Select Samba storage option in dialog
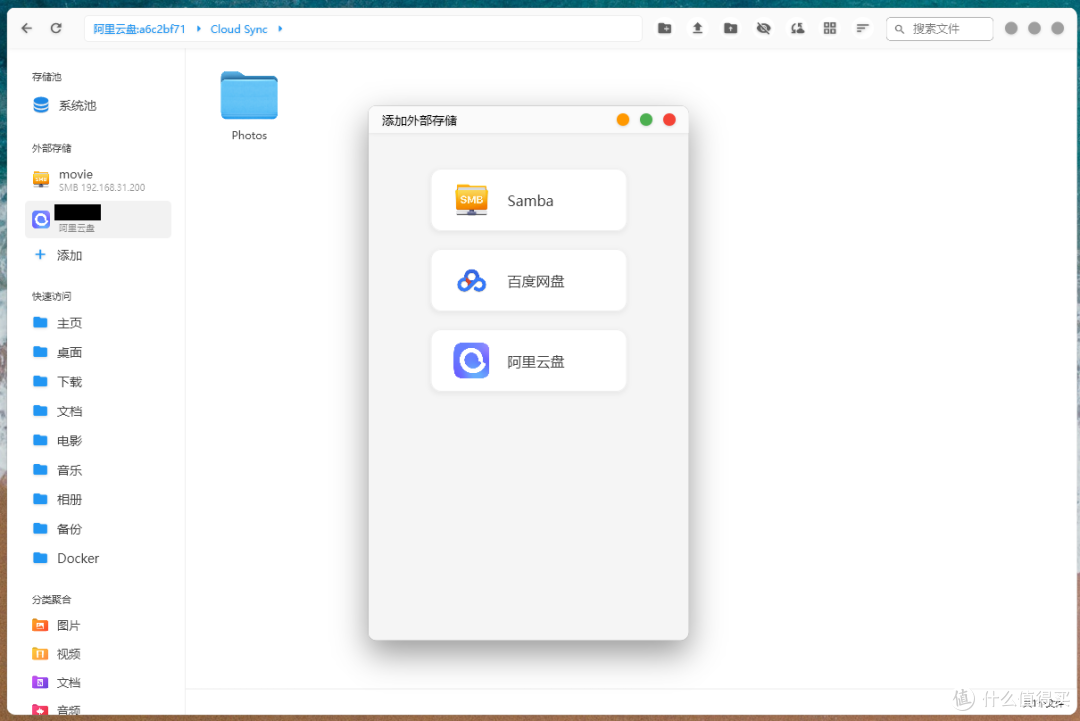This screenshot has height=721, width=1080. pyautogui.click(x=528, y=200)
